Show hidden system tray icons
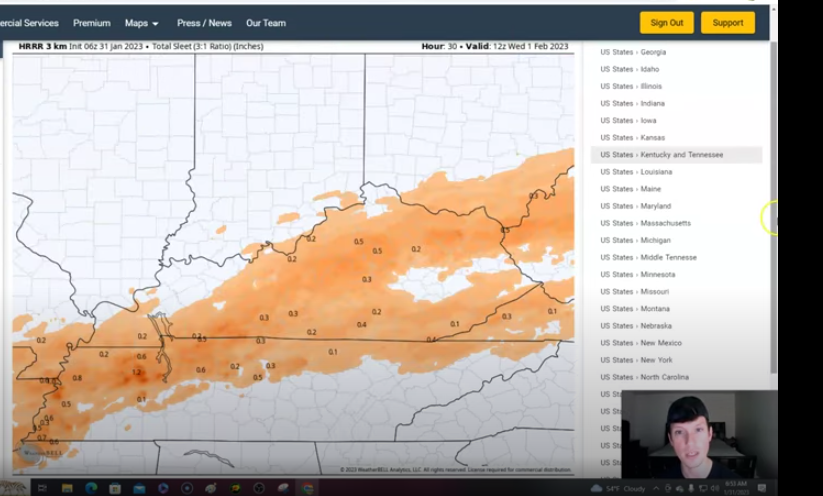The width and height of the screenshot is (823, 496). point(656,489)
